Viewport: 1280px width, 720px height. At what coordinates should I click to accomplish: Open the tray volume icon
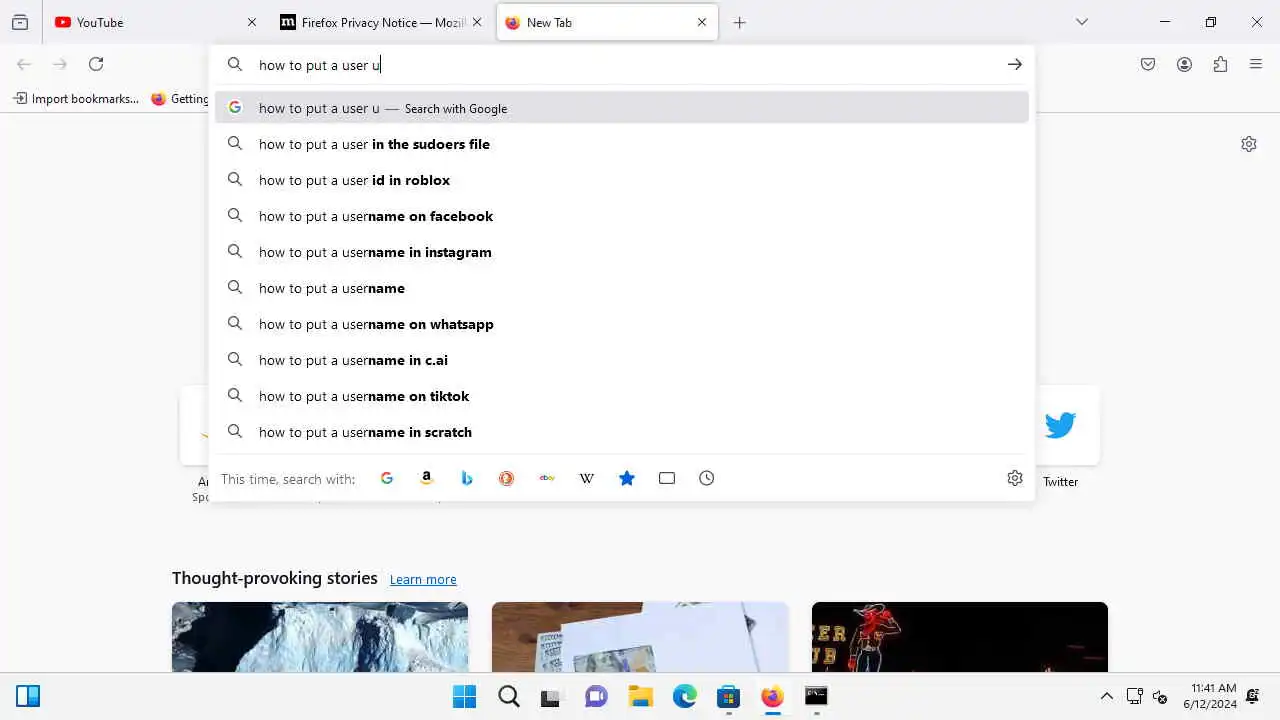coord(1160,696)
